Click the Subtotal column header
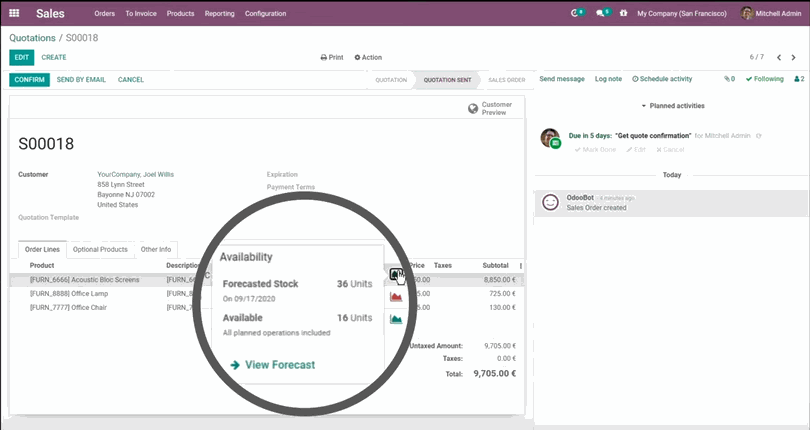This screenshot has width=810, height=430. click(x=495, y=266)
